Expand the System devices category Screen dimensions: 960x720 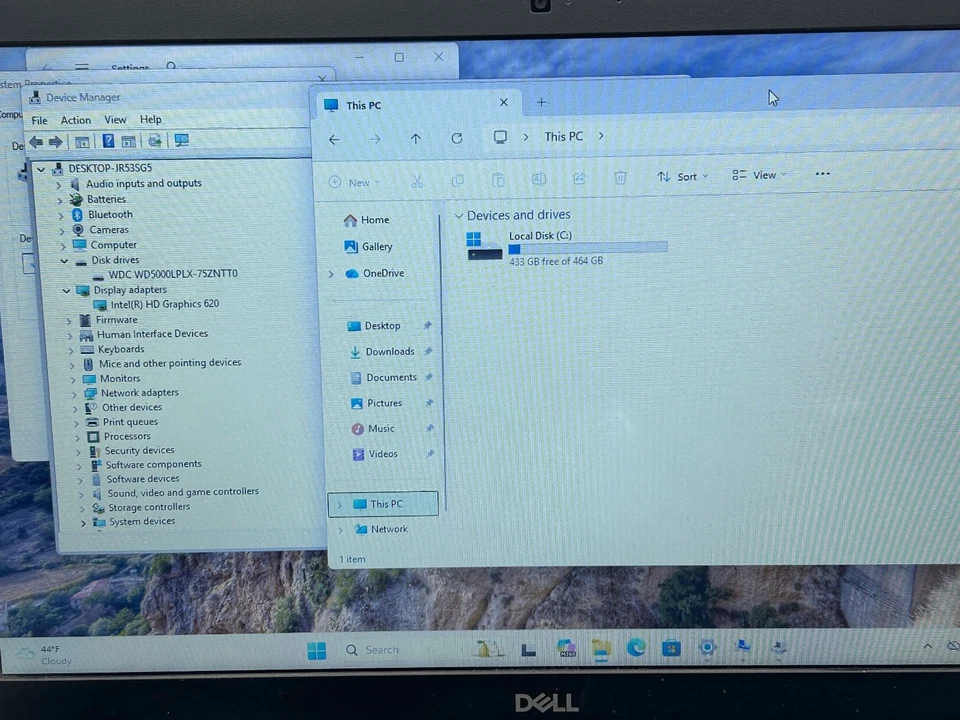tap(83, 523)
